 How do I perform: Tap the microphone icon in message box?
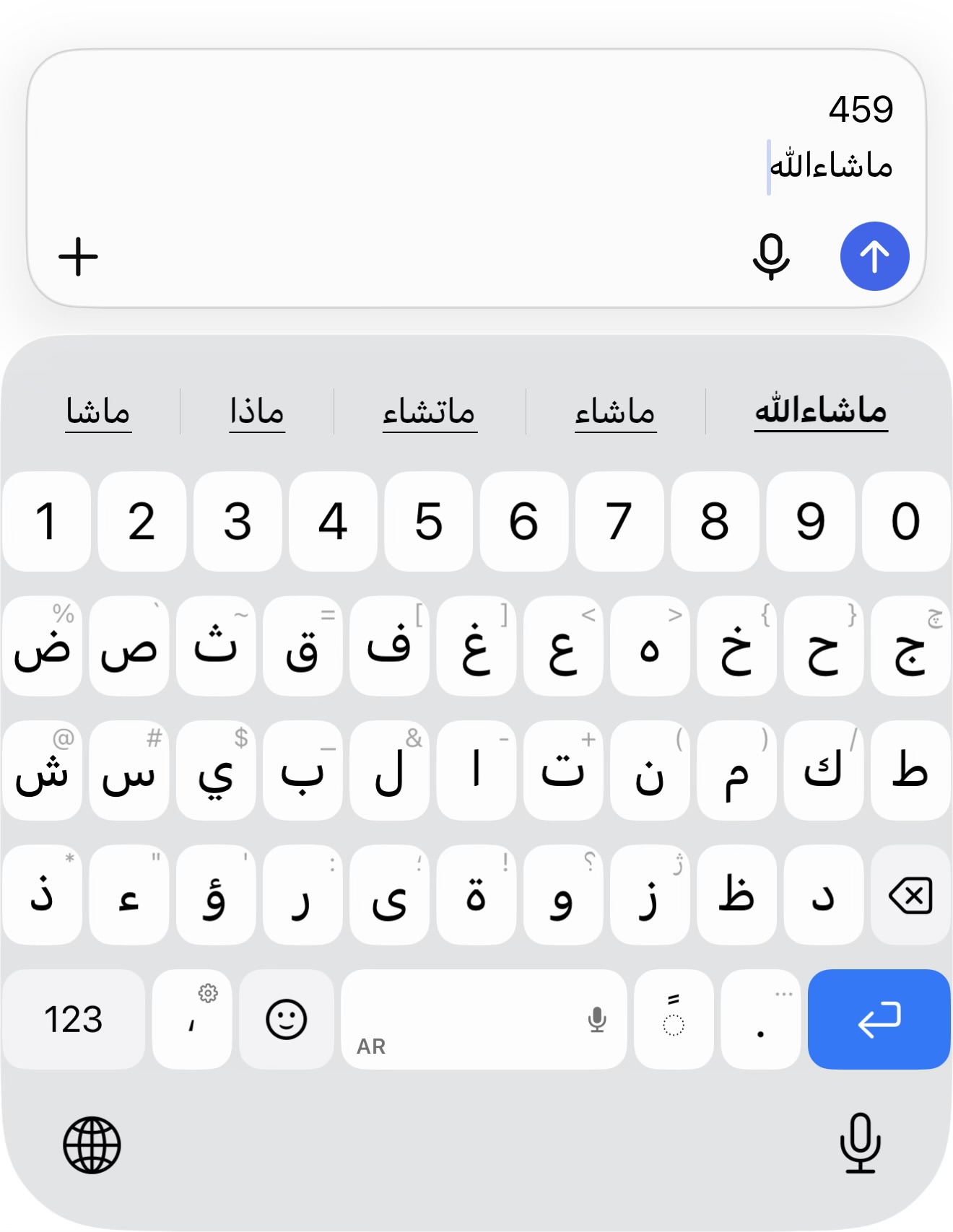771,256
